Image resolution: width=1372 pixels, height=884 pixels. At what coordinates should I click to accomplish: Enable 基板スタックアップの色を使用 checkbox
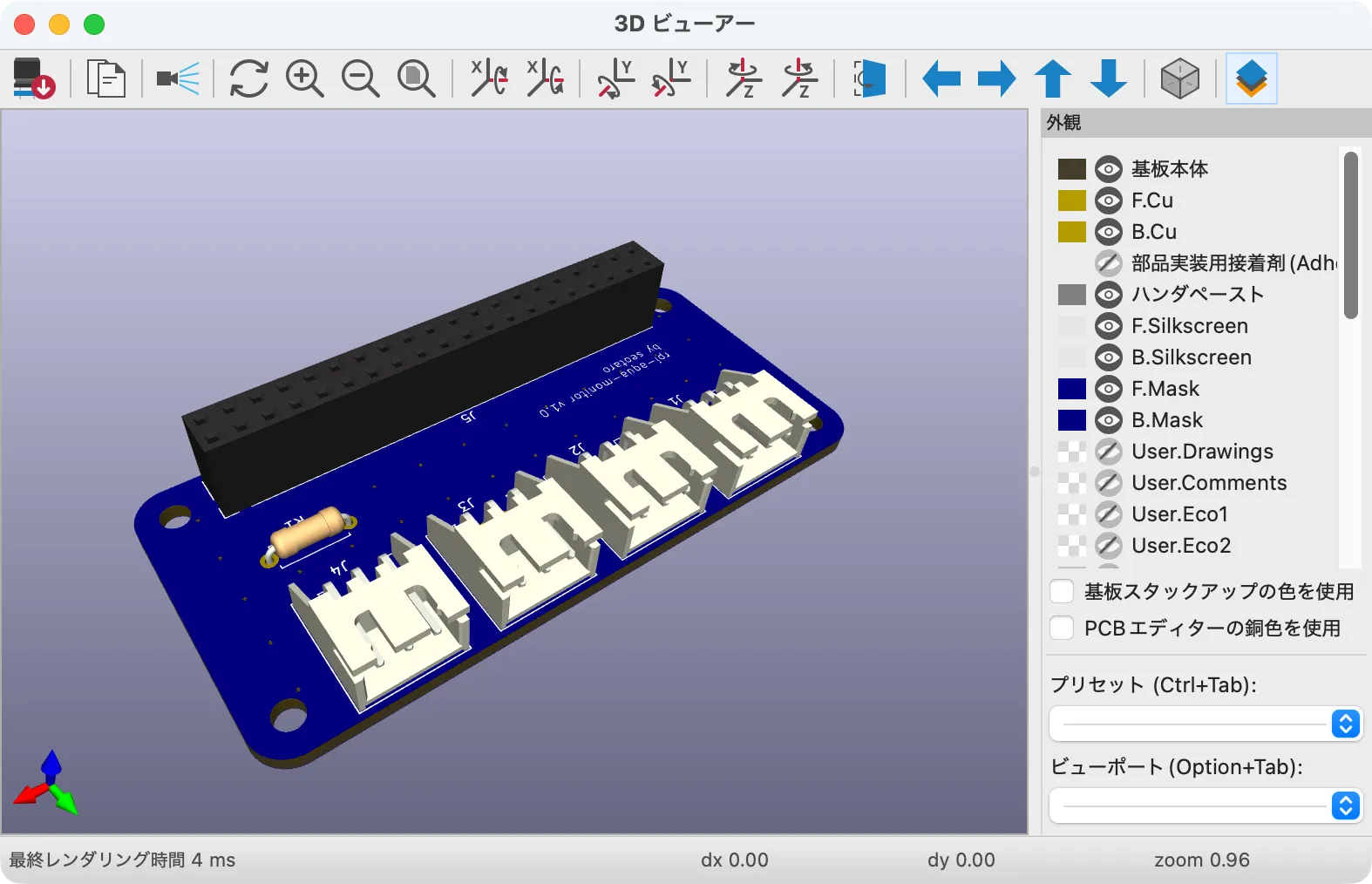coord(1062,591)
